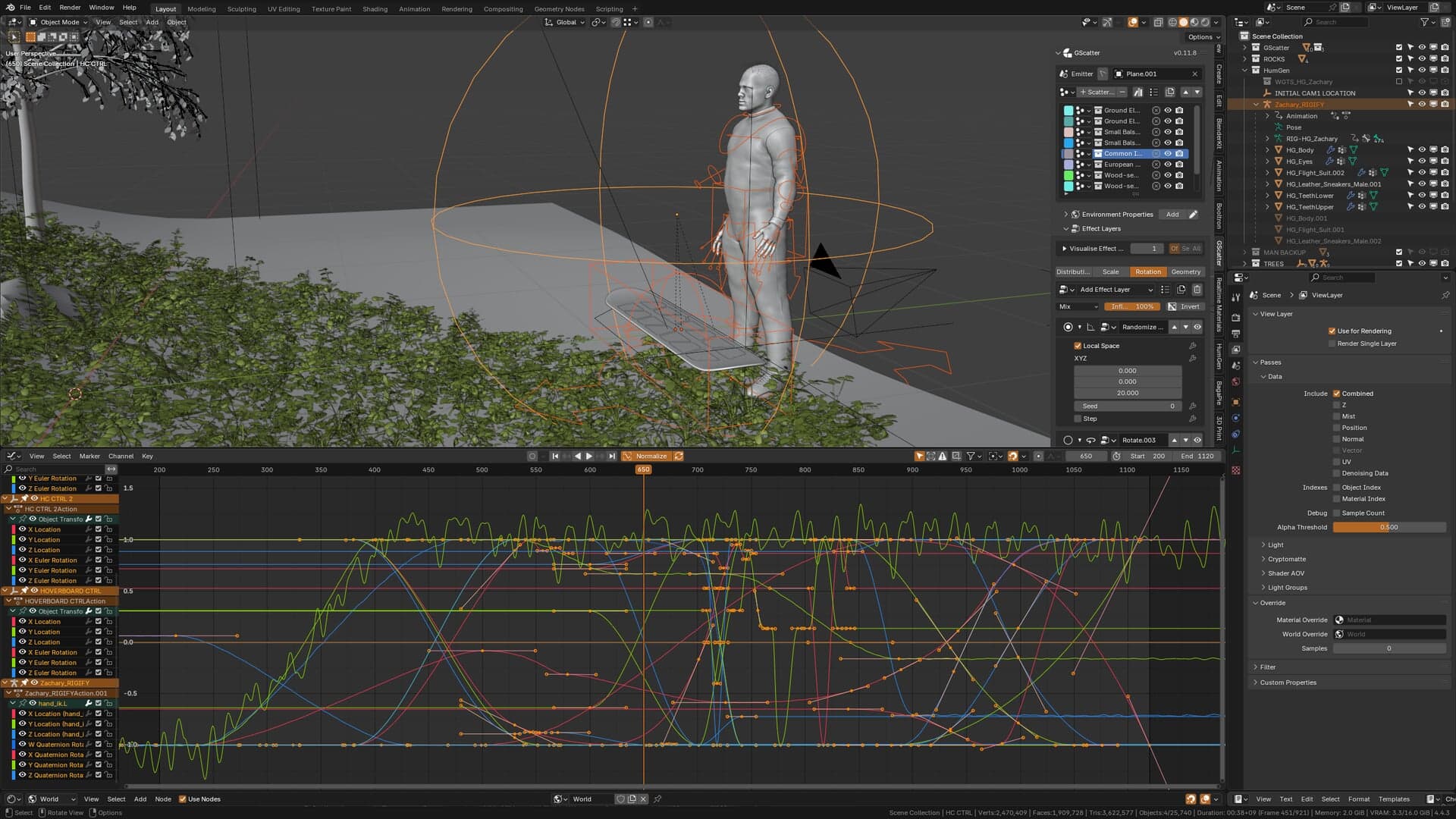Click the green Wood-se layer color swatch
The width and height of the screenshot is (1456, 819).
(x=1068, y=175)
